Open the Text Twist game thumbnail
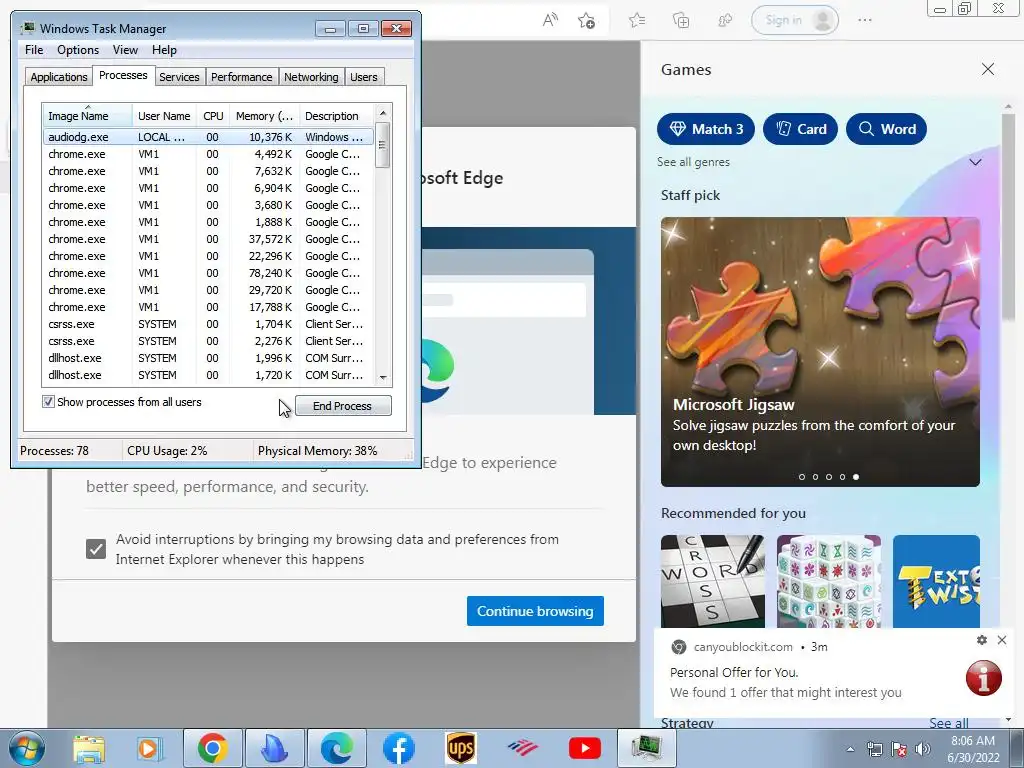This screenshot has height=768, width=1024. click(936, 581)
